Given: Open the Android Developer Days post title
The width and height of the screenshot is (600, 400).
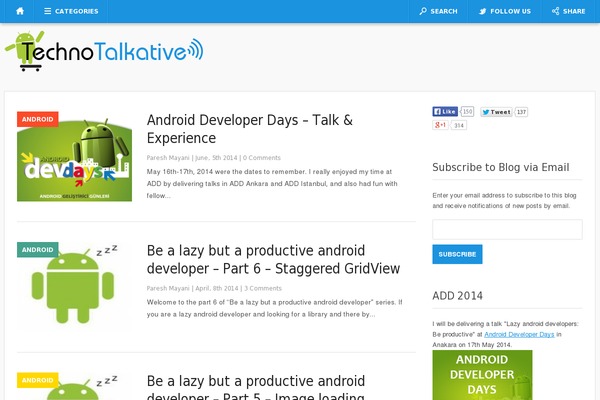Looking at the screenshot, I should [249, 129].
